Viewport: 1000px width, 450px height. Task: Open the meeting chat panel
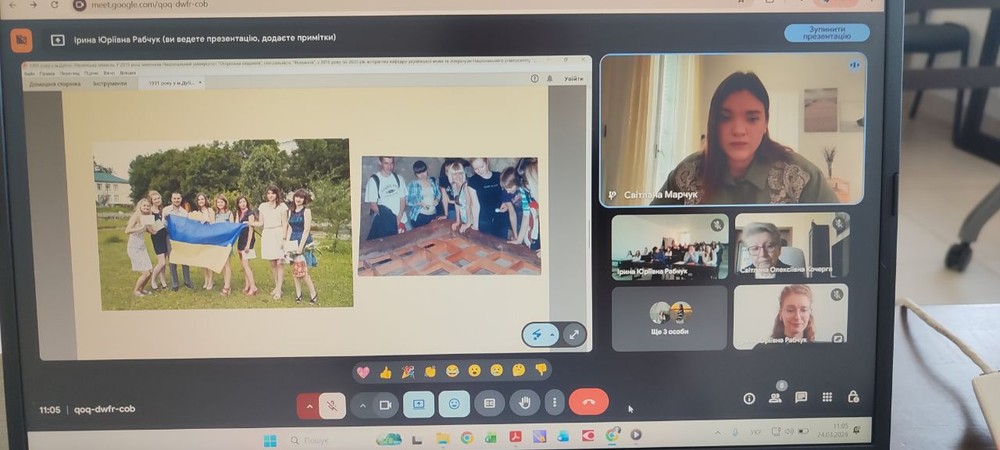[801, 397]
